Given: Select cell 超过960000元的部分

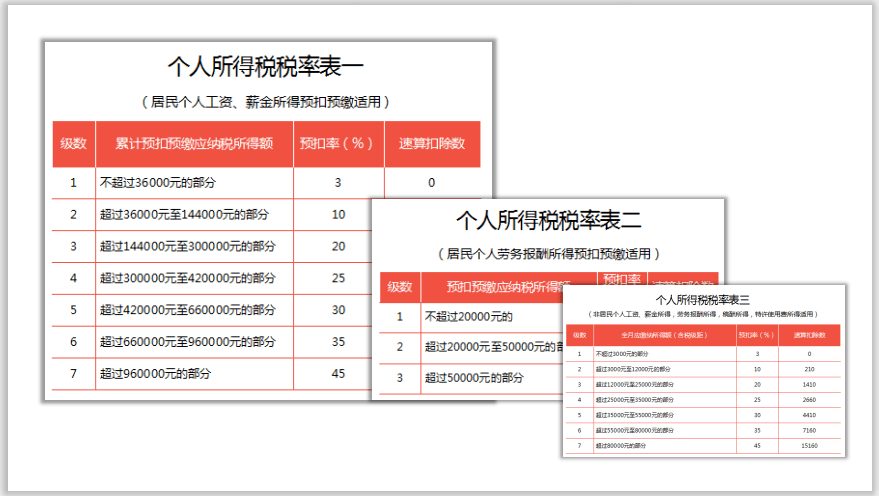Looking at the screenshot, I should click(155, 374).
